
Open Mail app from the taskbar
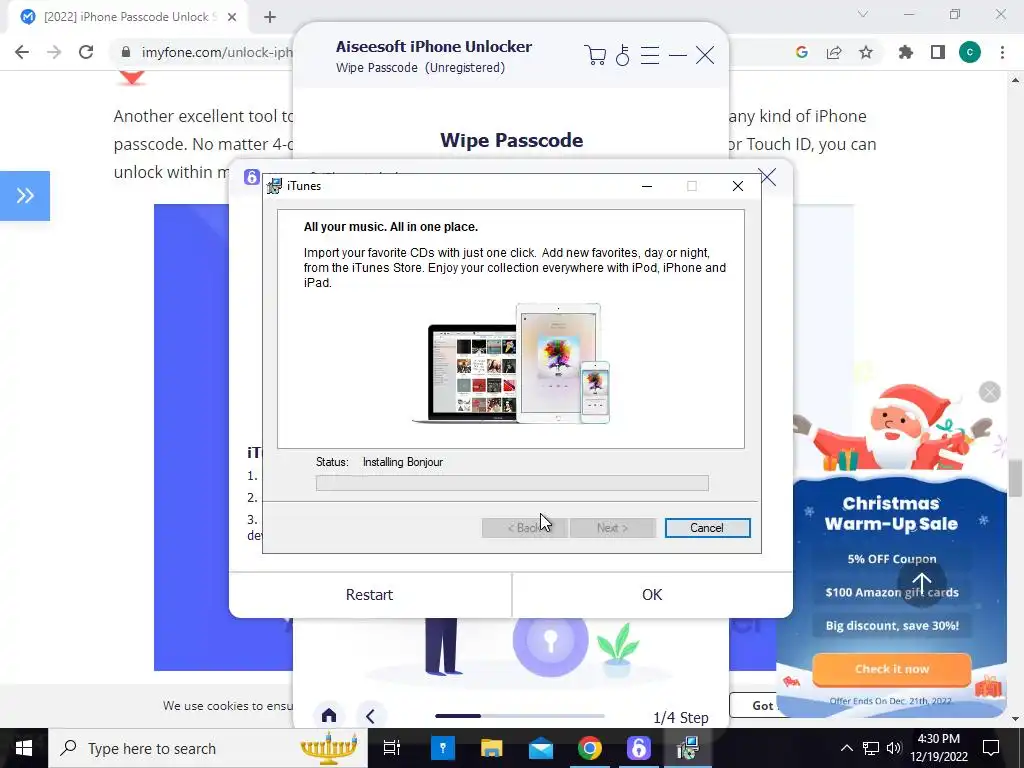coord(541,748)
